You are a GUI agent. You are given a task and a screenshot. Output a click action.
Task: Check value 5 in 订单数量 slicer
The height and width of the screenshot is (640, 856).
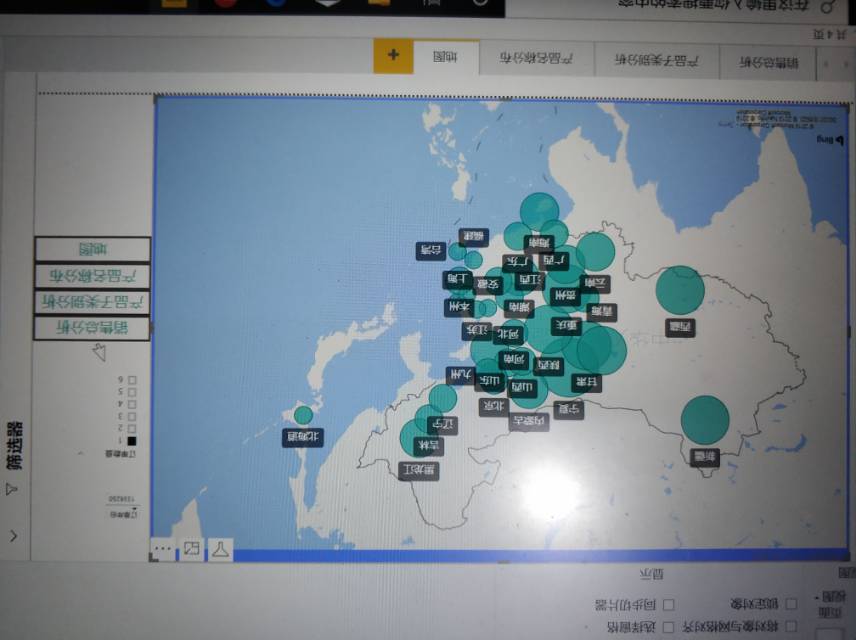coord(132,392)
